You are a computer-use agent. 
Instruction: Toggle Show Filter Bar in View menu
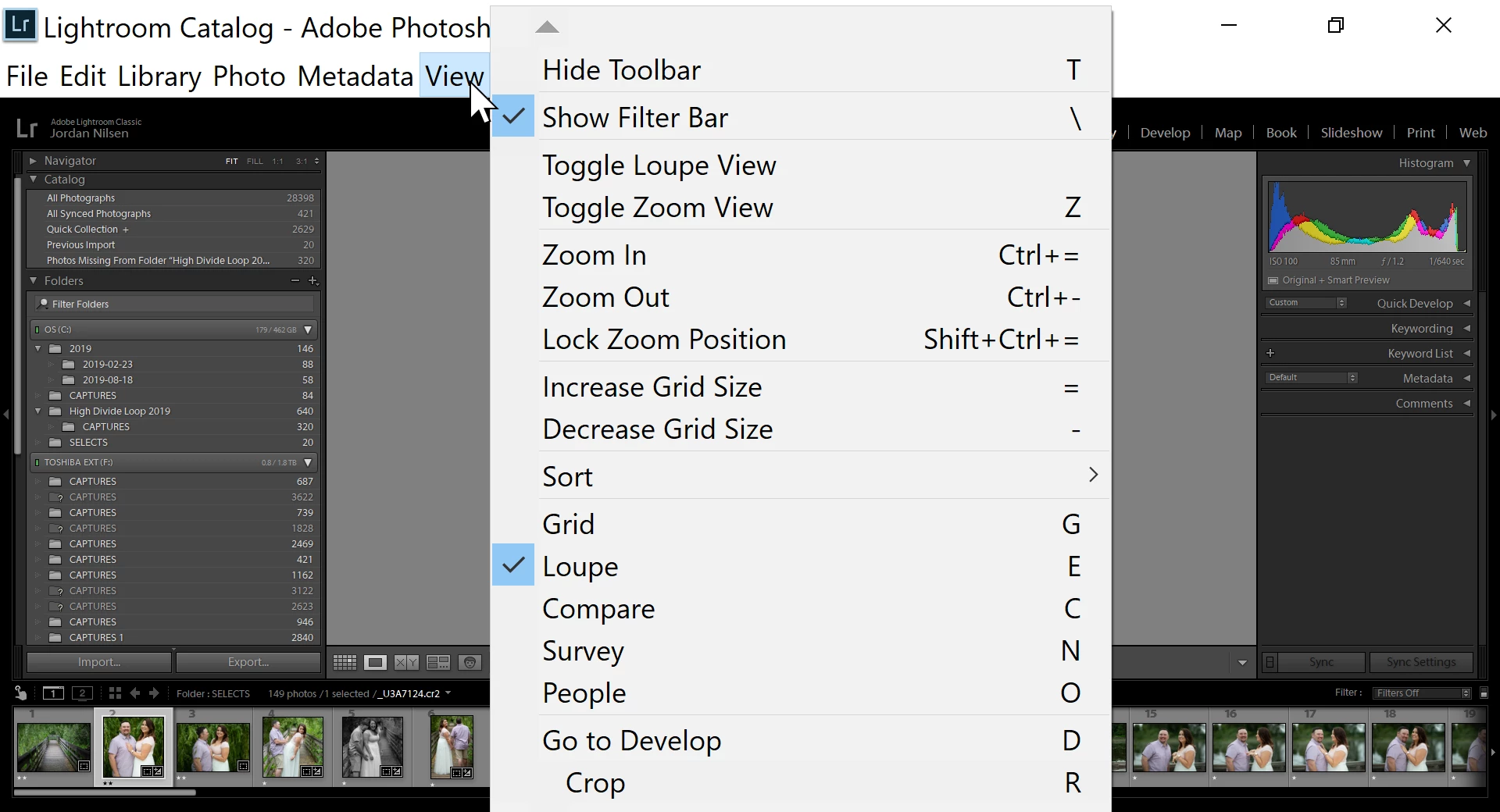click(x=634, y=118)
